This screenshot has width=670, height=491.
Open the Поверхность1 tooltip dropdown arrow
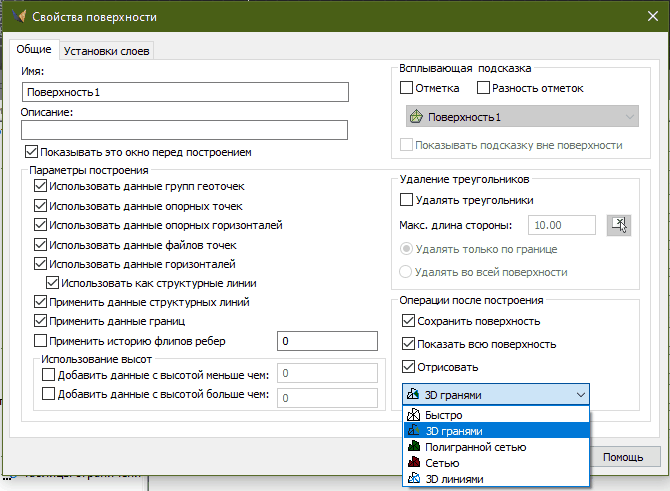629,117
